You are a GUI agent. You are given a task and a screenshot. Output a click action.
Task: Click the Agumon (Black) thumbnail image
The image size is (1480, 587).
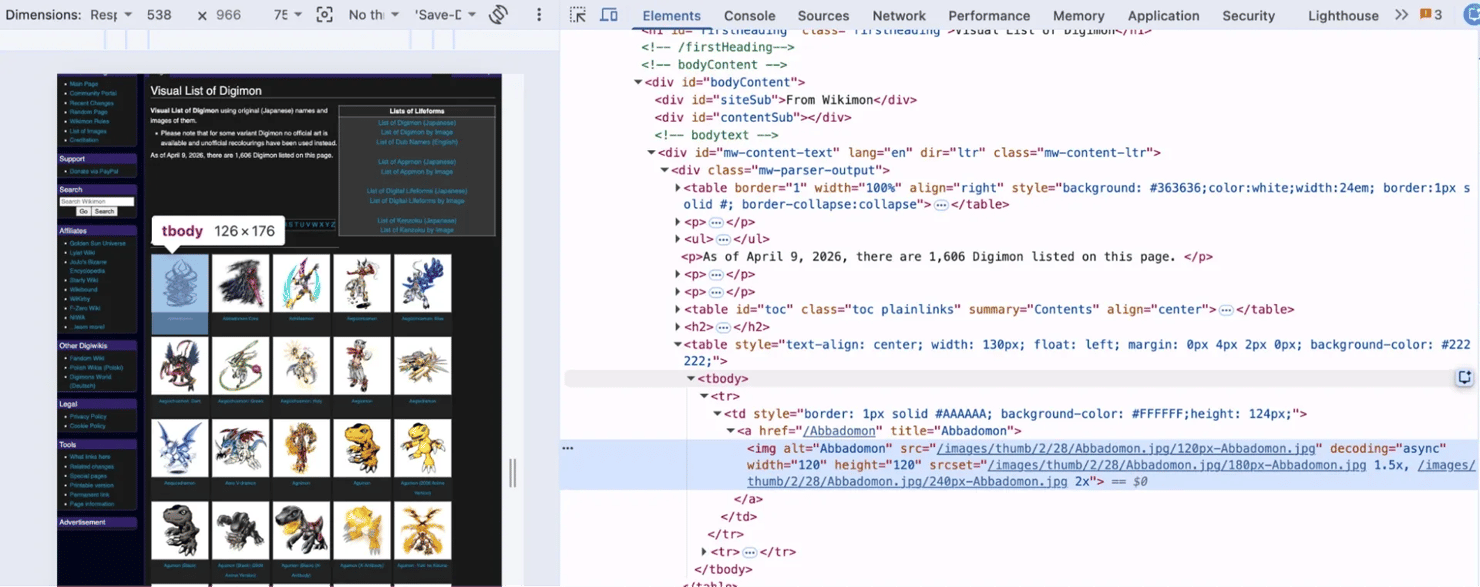tap(180, 530)
